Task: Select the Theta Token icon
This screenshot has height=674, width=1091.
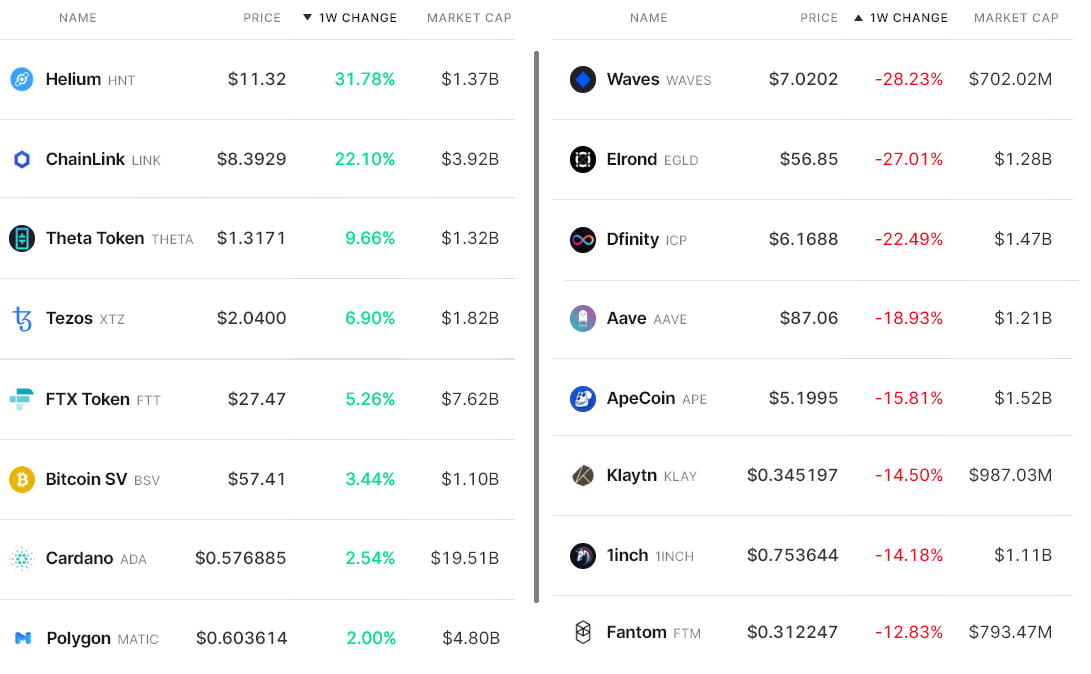Action: coord(22,238)
